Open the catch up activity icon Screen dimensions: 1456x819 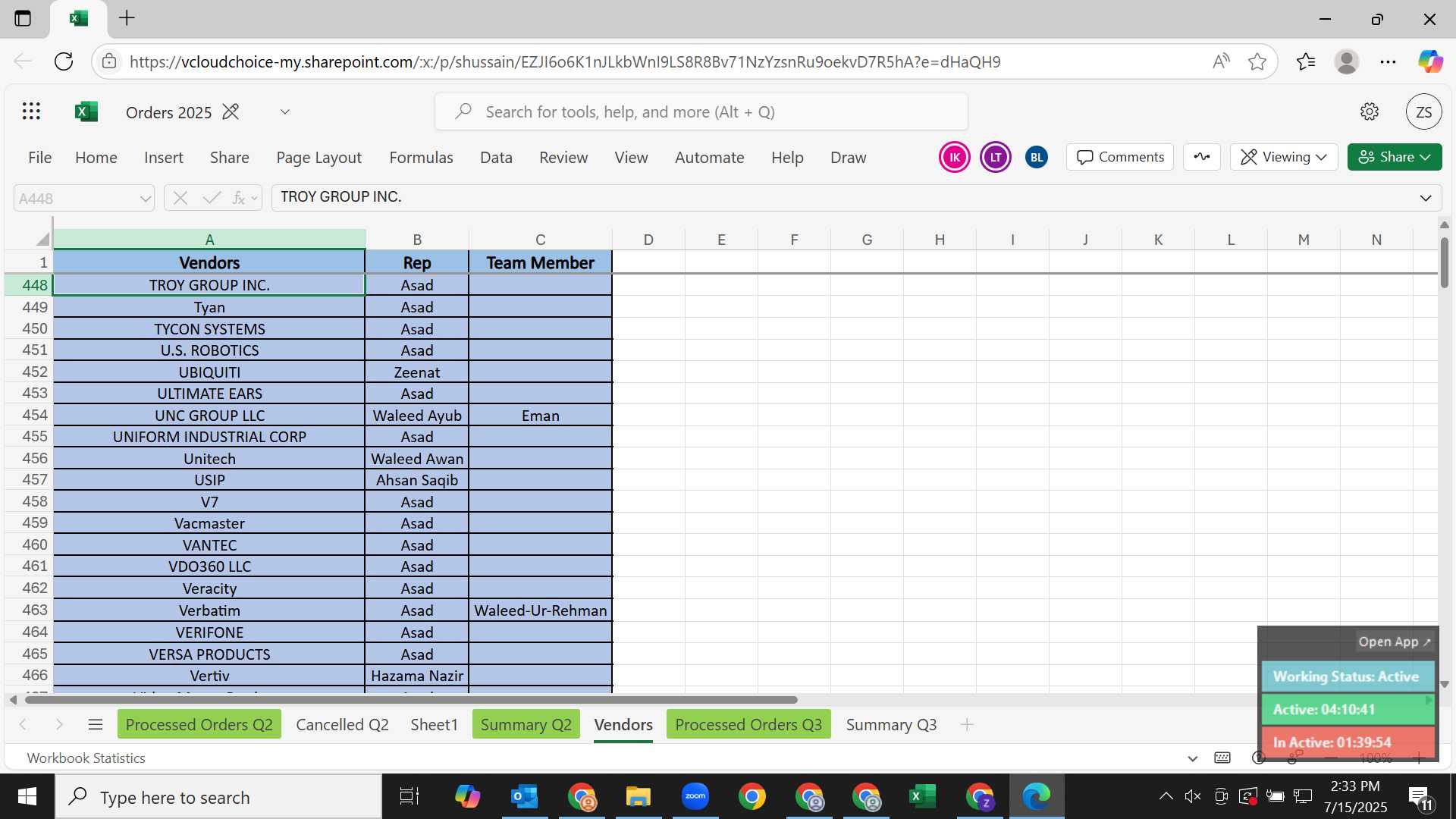[1201, 157]
